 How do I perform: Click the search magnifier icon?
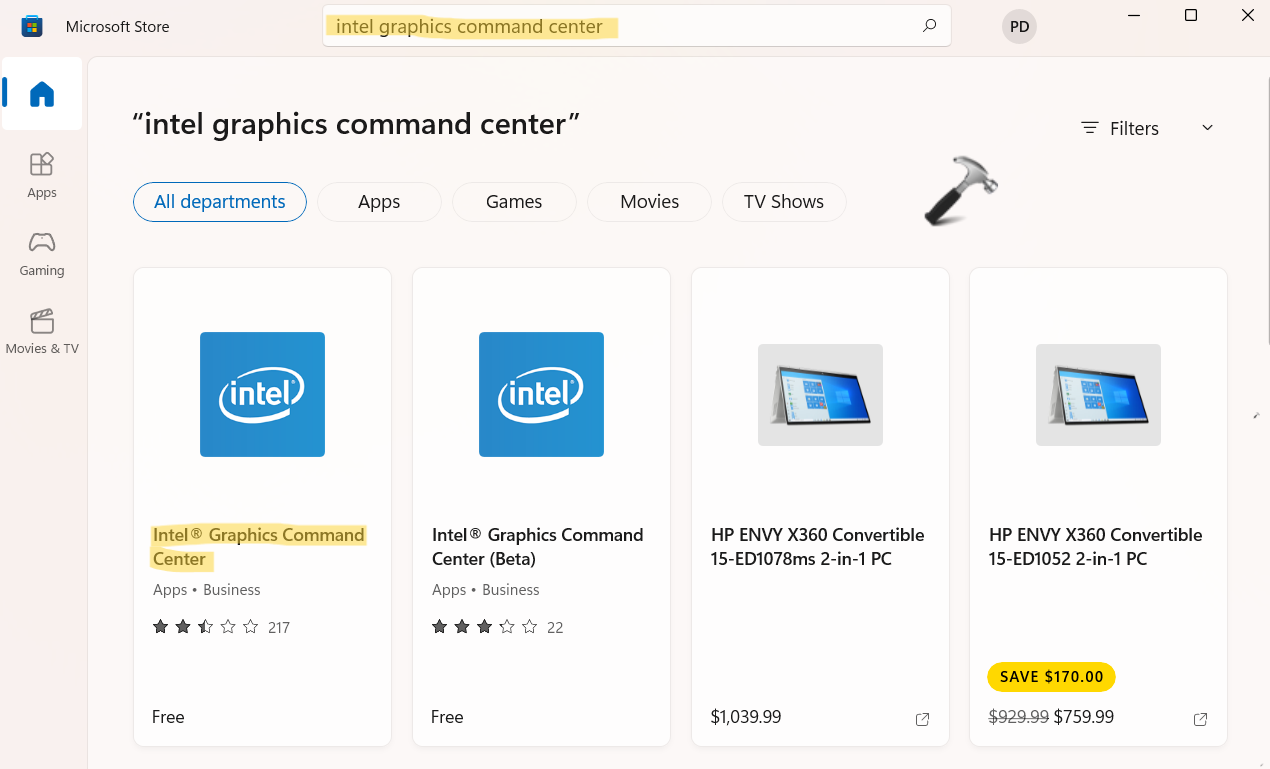[x=930, y=26]
